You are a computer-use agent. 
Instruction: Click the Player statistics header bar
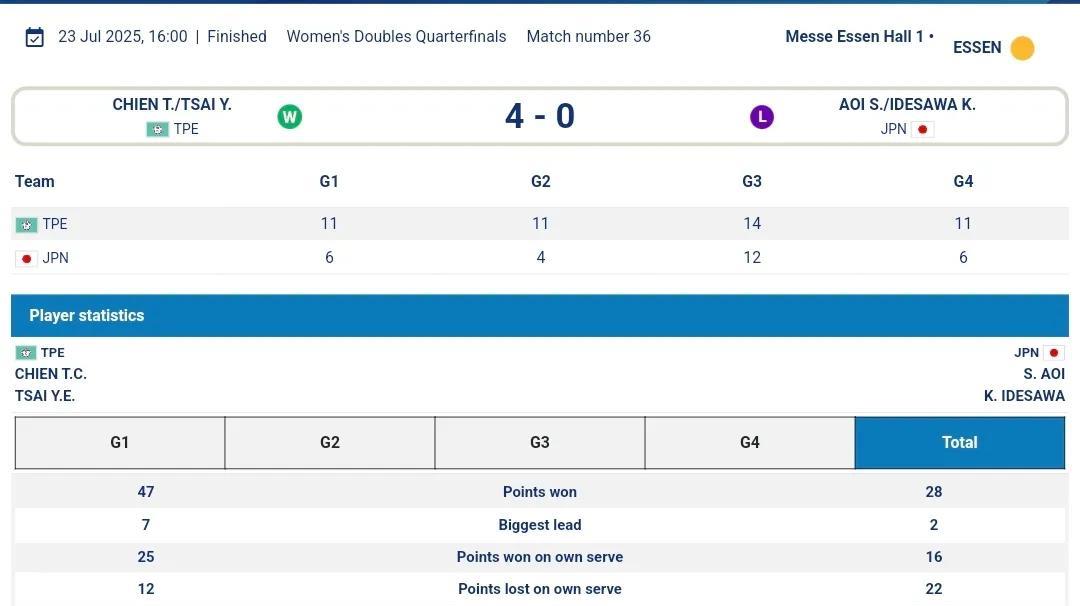(x=540, y=316)
